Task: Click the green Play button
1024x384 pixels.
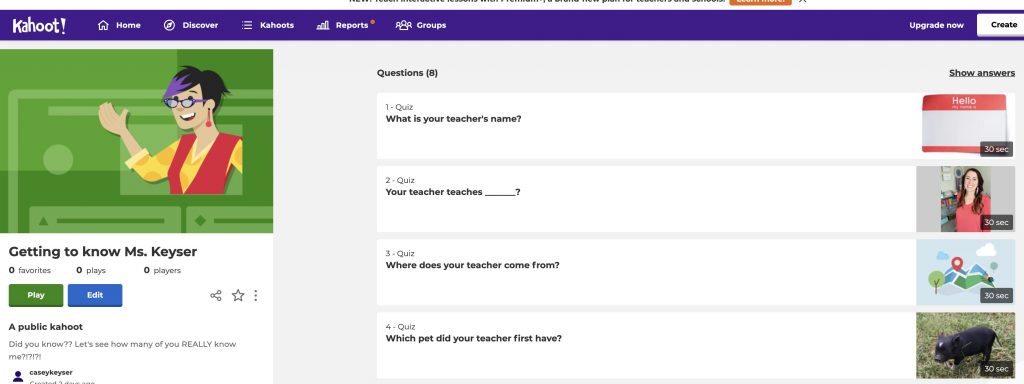Action: coord(36,295)
